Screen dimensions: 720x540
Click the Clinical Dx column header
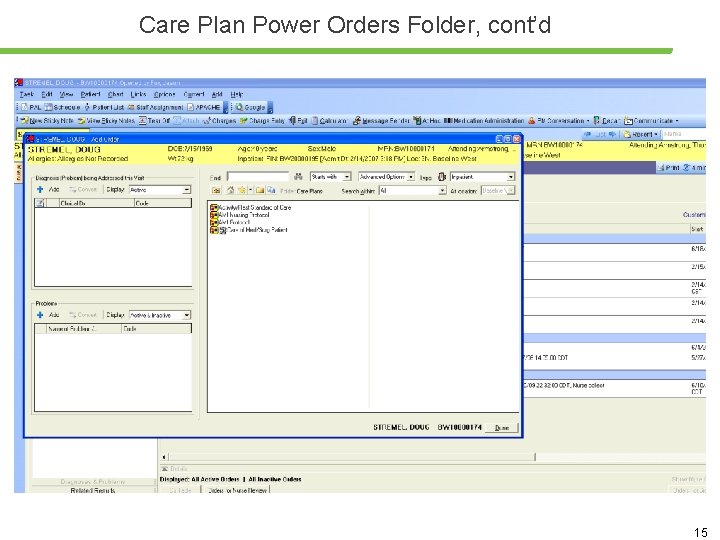[x=96, y=203]
